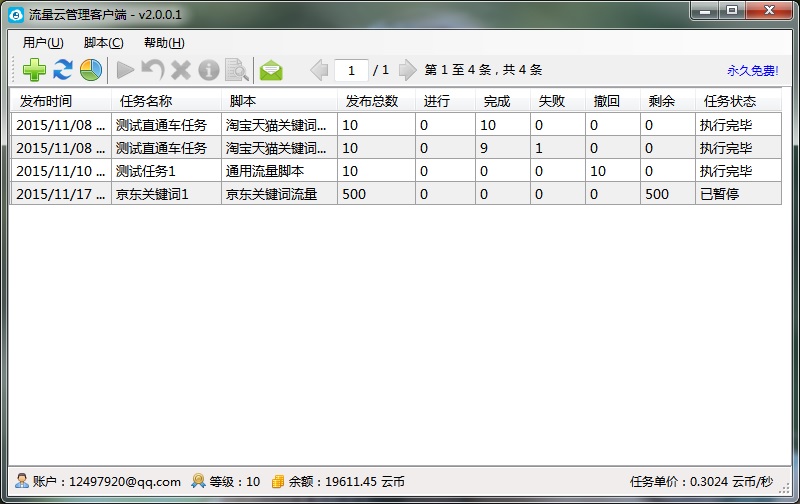Click the 2015/11/10 publish date cell
The image size is (800, 504).
61,171
